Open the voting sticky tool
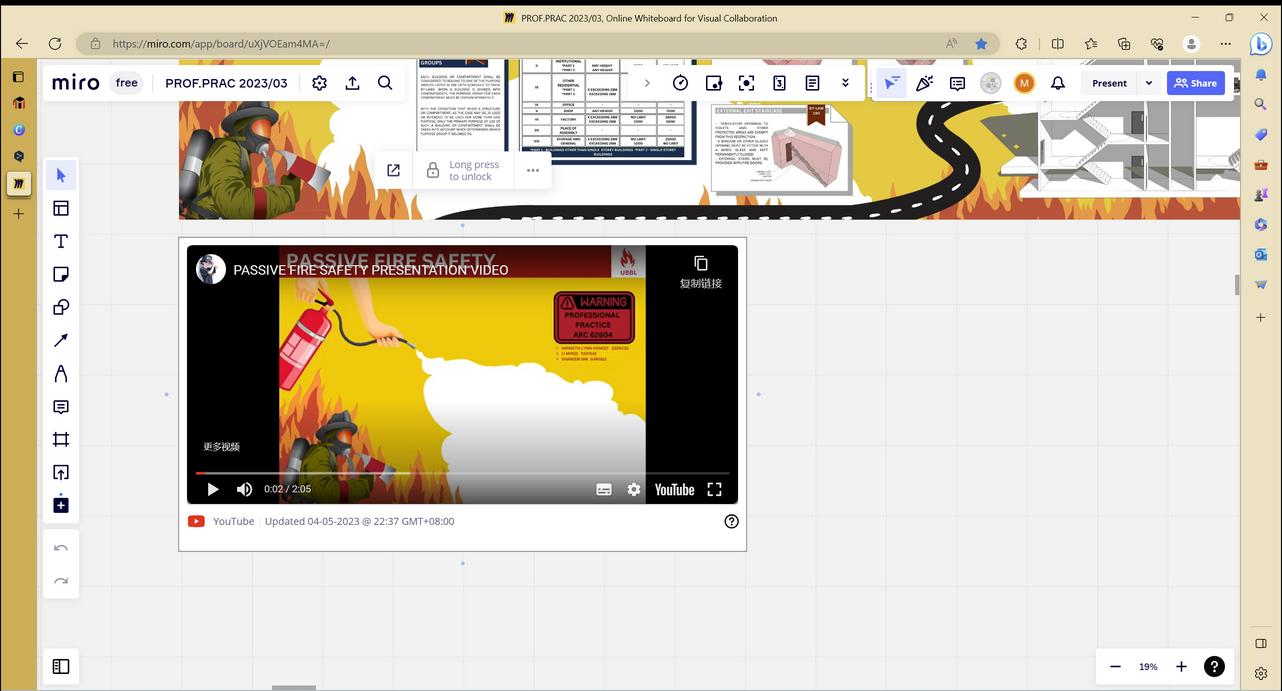The width and height of the screenshot is (1282, 691). click(713, 83)
